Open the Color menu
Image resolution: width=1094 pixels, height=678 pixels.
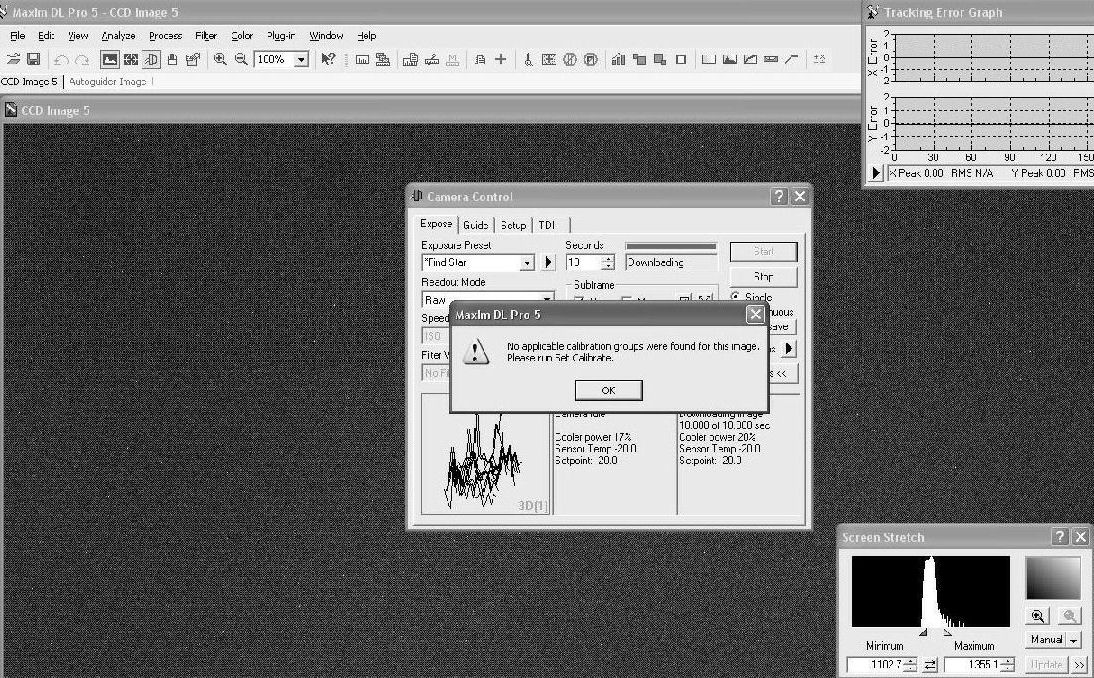pyautogui.click(x=241, y=36)
